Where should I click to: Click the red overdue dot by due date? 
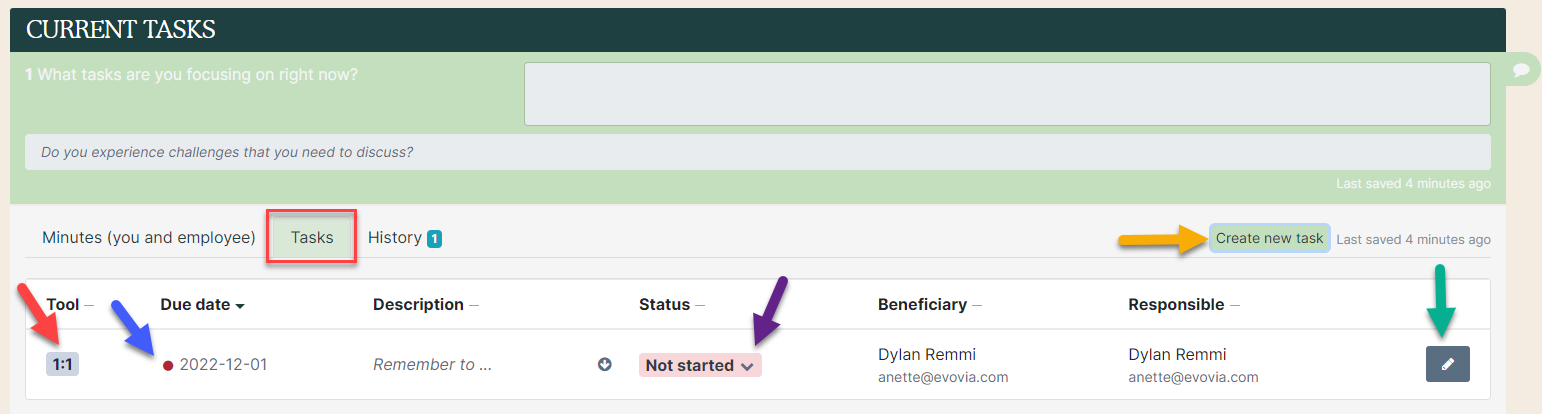tap(168, 365)
